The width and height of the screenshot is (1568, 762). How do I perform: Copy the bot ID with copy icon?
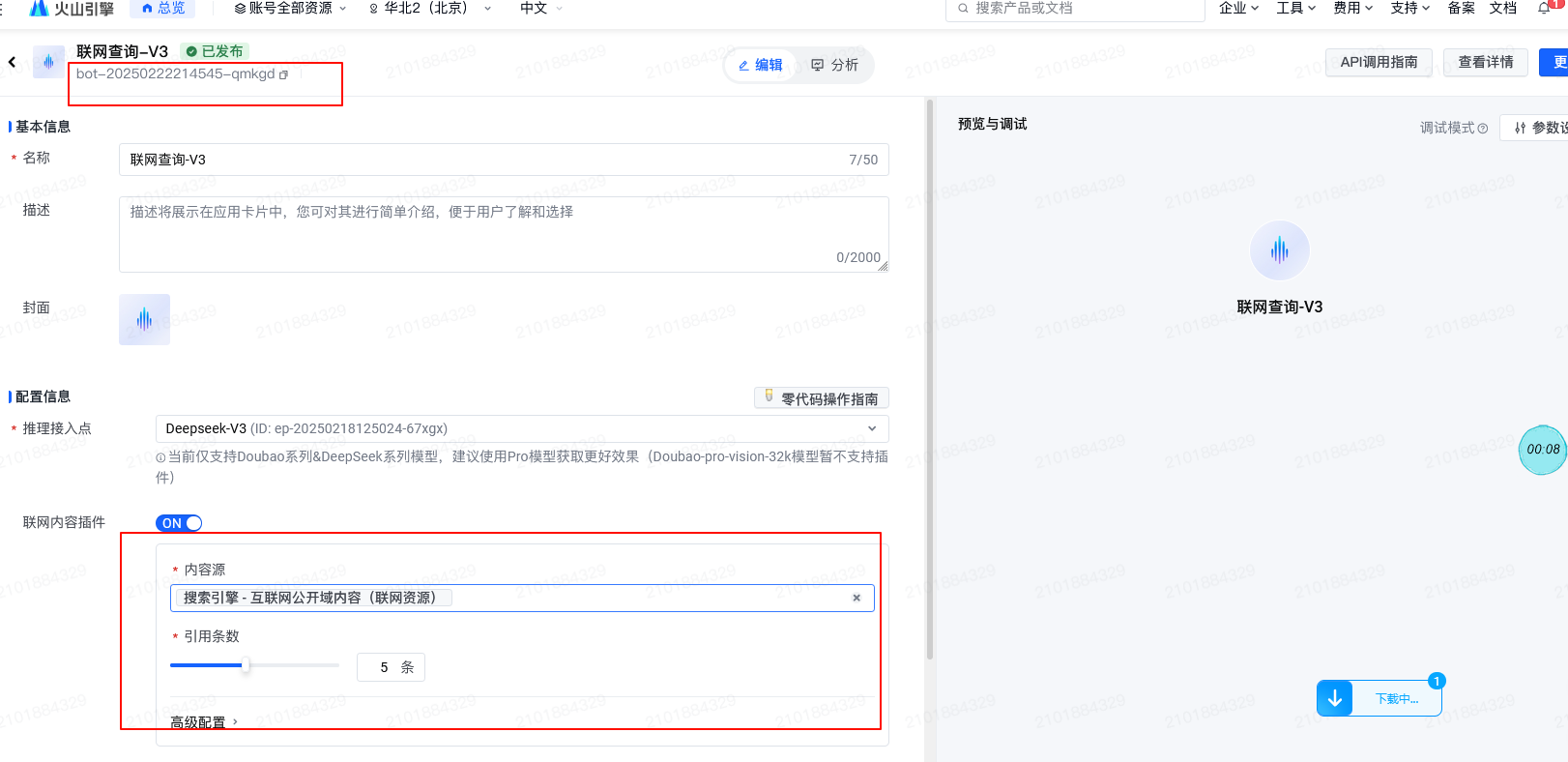click(283, 74)
